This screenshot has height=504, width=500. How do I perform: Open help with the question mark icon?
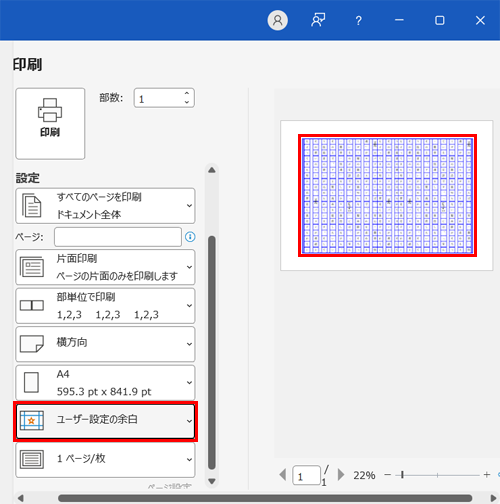(358, 21)
